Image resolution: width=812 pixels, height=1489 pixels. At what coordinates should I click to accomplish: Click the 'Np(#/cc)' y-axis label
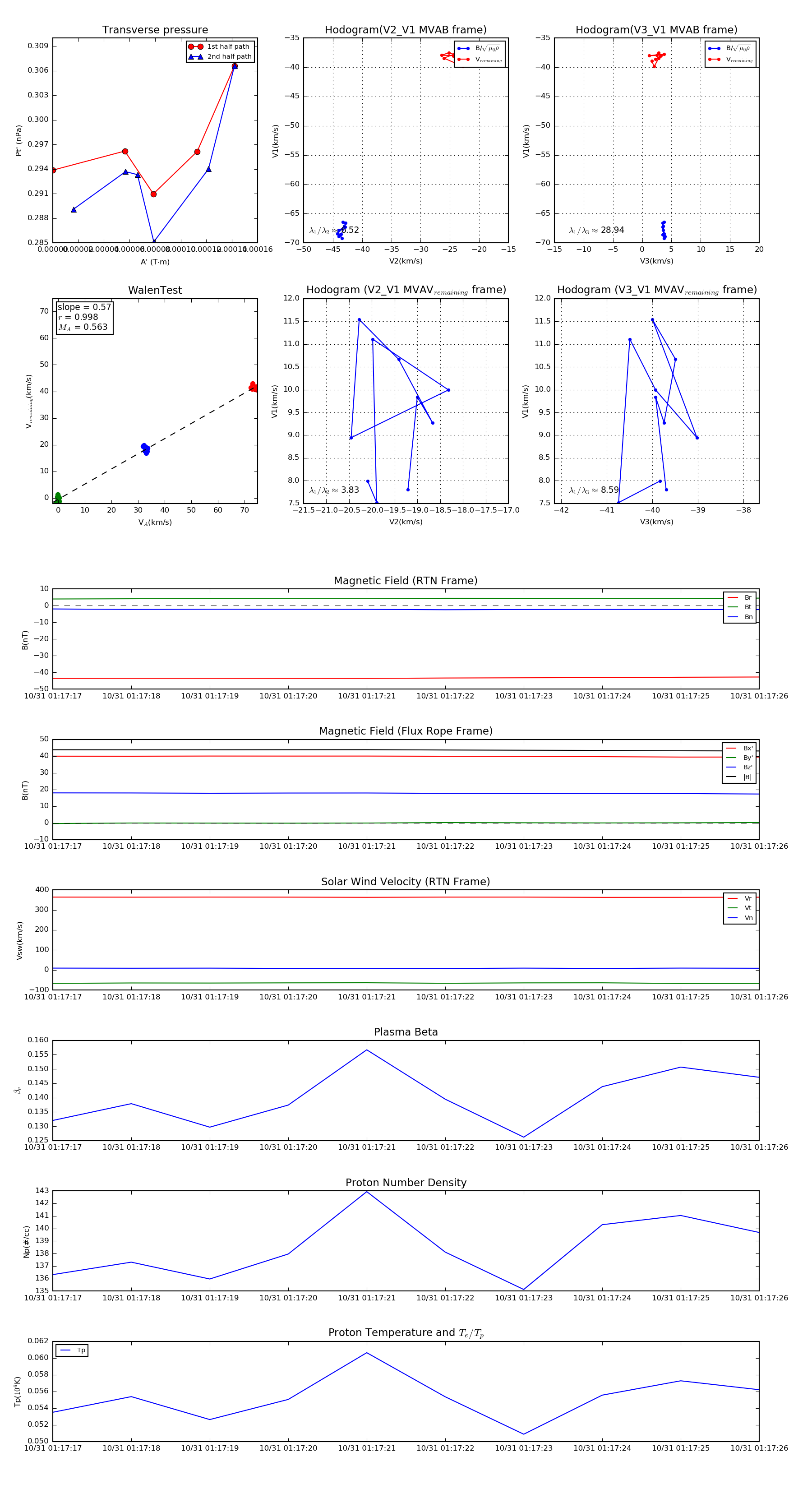(x=26, y=1241)
